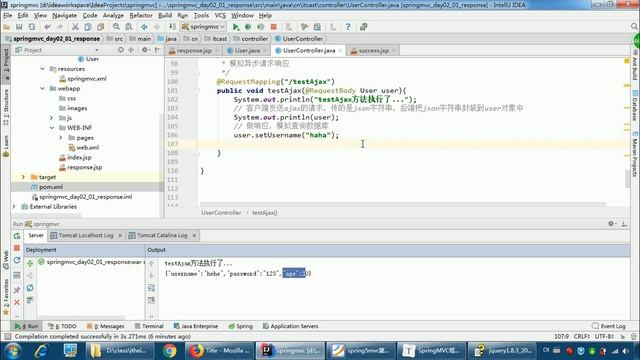The image size is (640, 360).
Task: Click red X close icon in Run sidebar
Action: [x=17, y=302]
